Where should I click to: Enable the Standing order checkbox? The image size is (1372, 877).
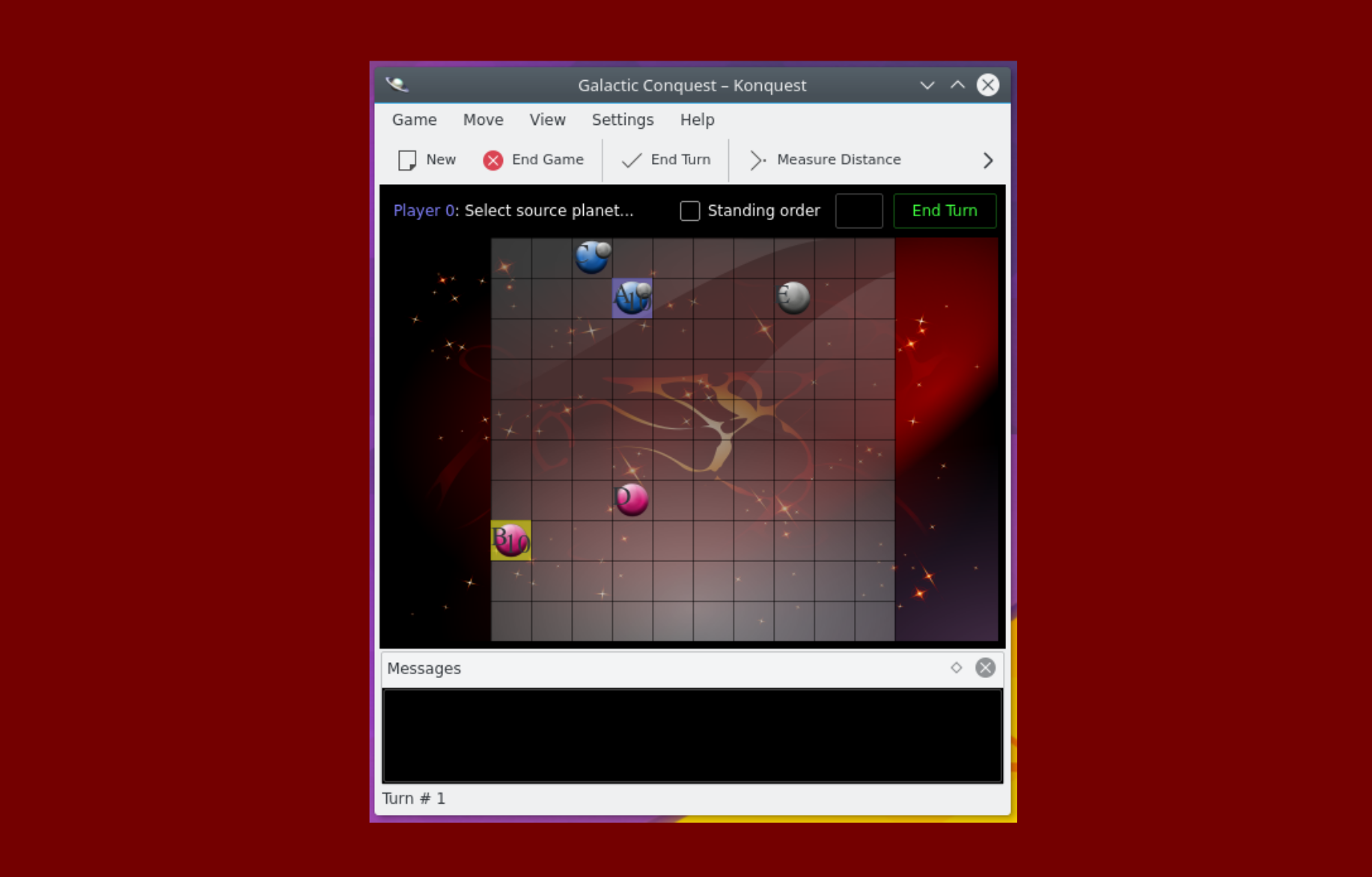(690, 211)
